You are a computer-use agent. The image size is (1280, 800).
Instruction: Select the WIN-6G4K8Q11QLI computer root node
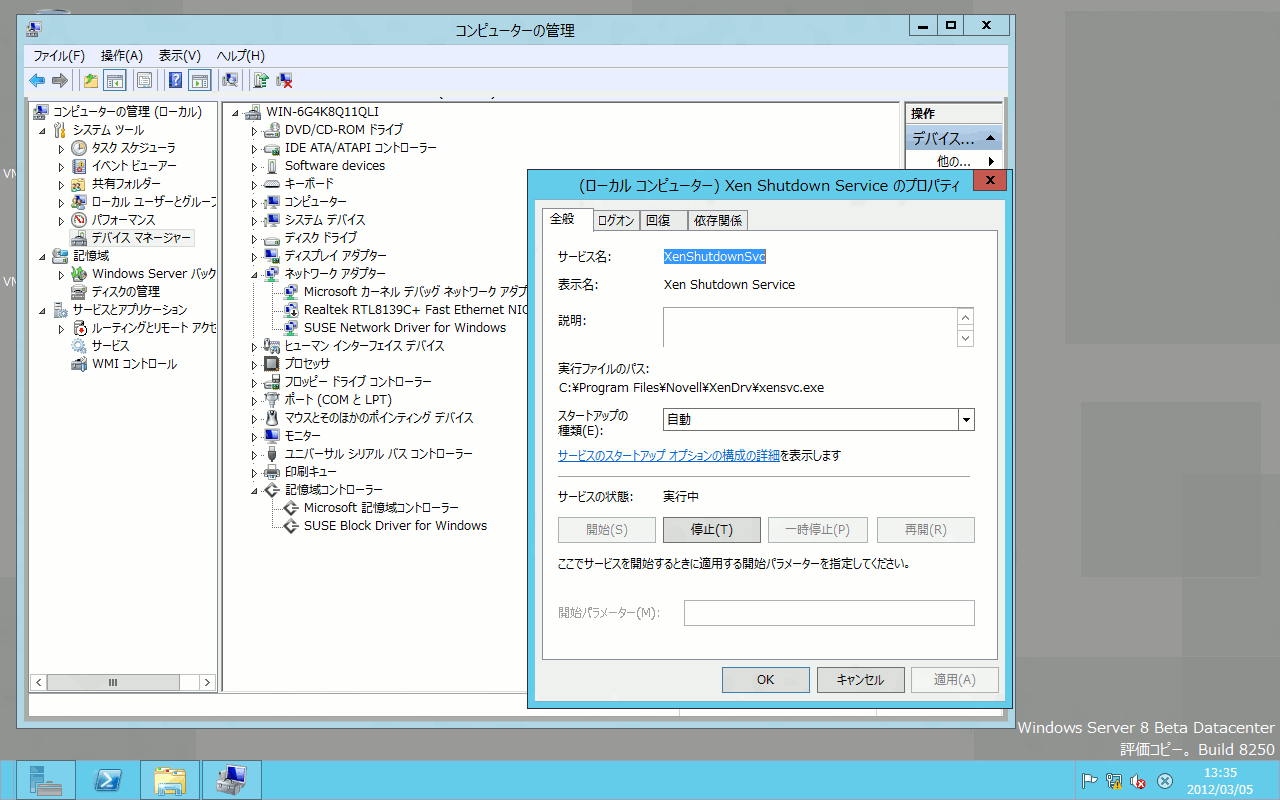(x=322, y=112)
